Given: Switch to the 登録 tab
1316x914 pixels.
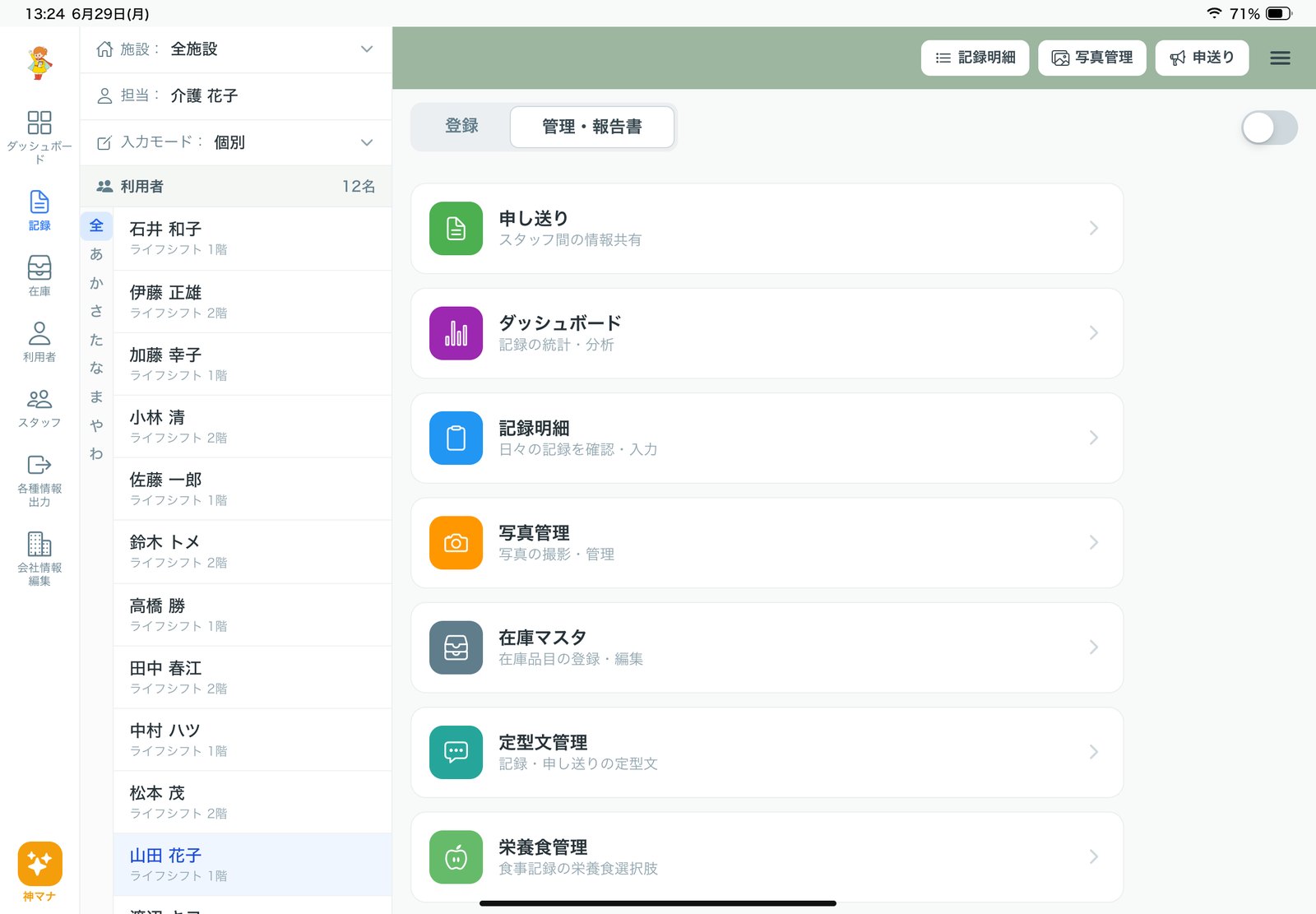Looking at the screenshot, I should (461, 126).
